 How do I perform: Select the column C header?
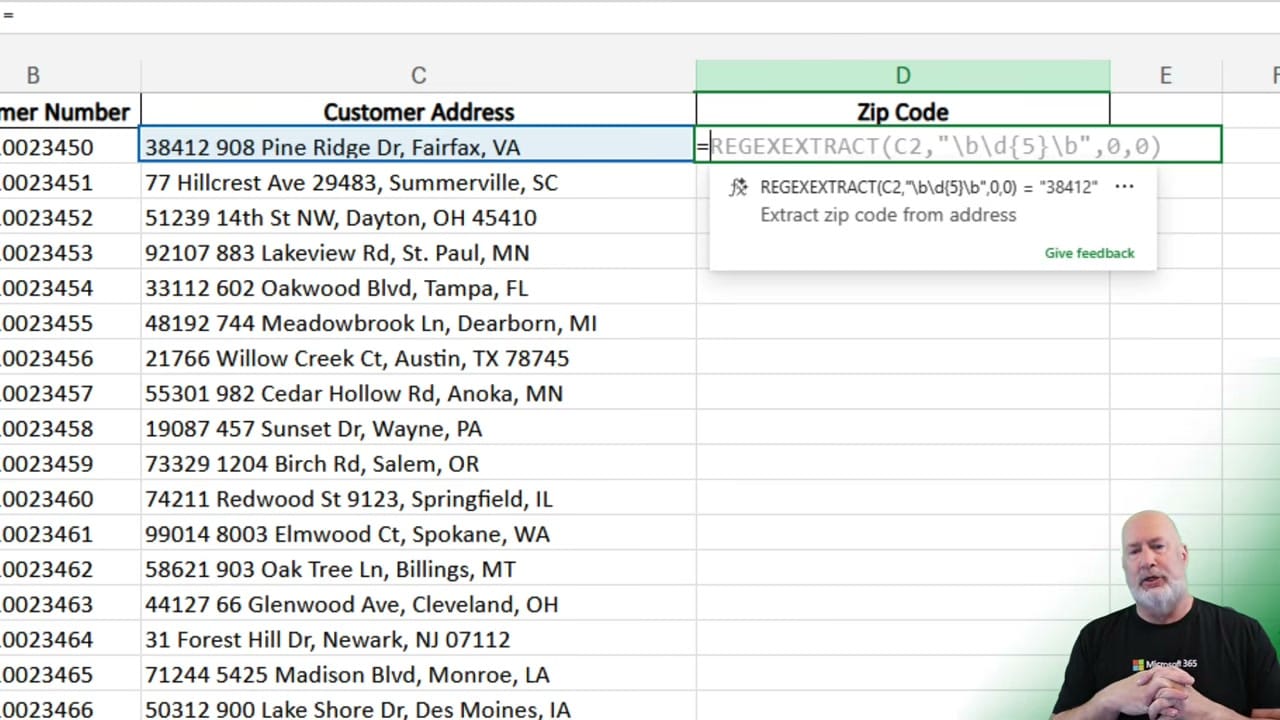point(418,75)
